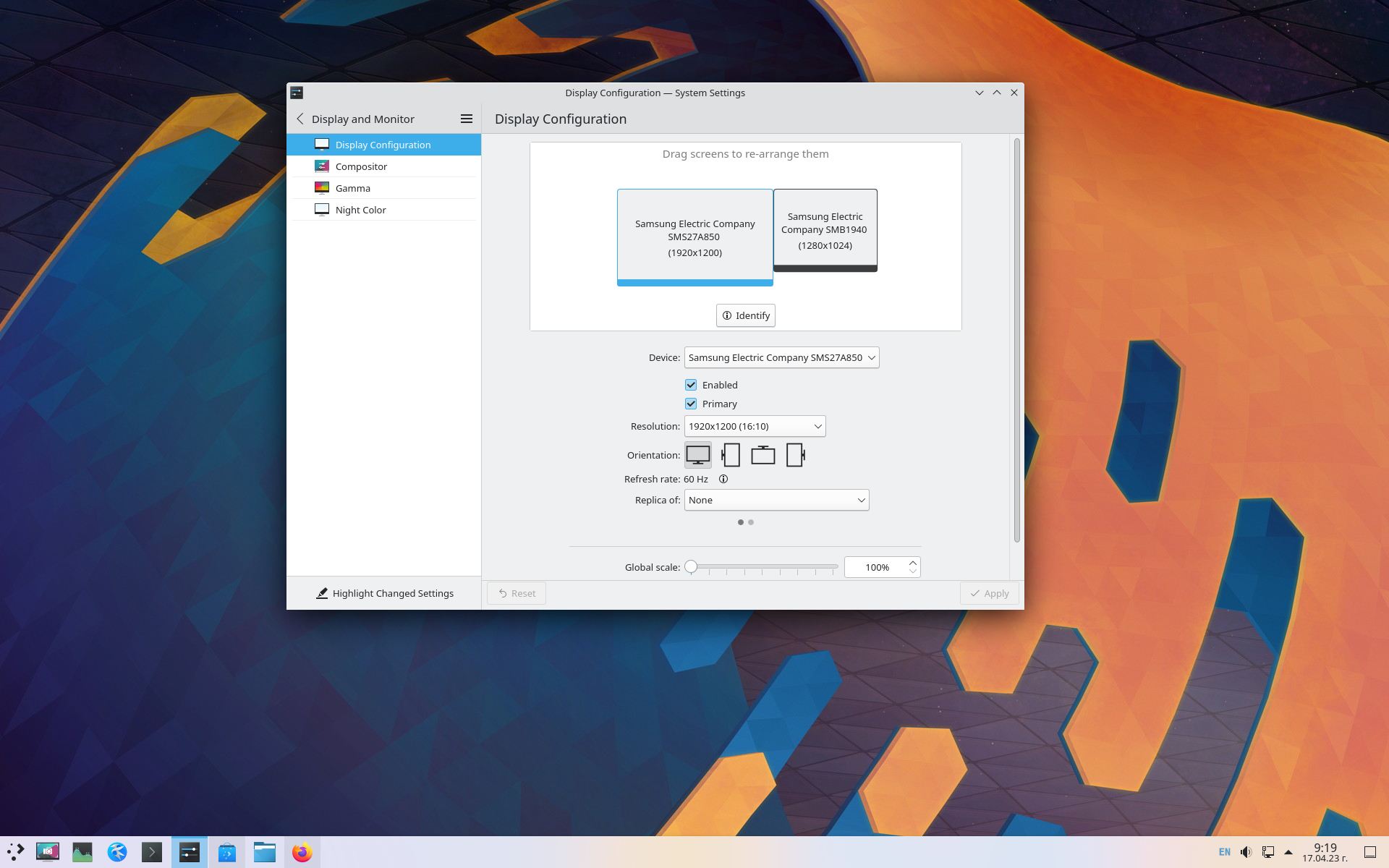The height and width of the screenshot is (868, 1389).
Task: Select the rotate 90° clockwise orientation icon
Action: point(795,455)
